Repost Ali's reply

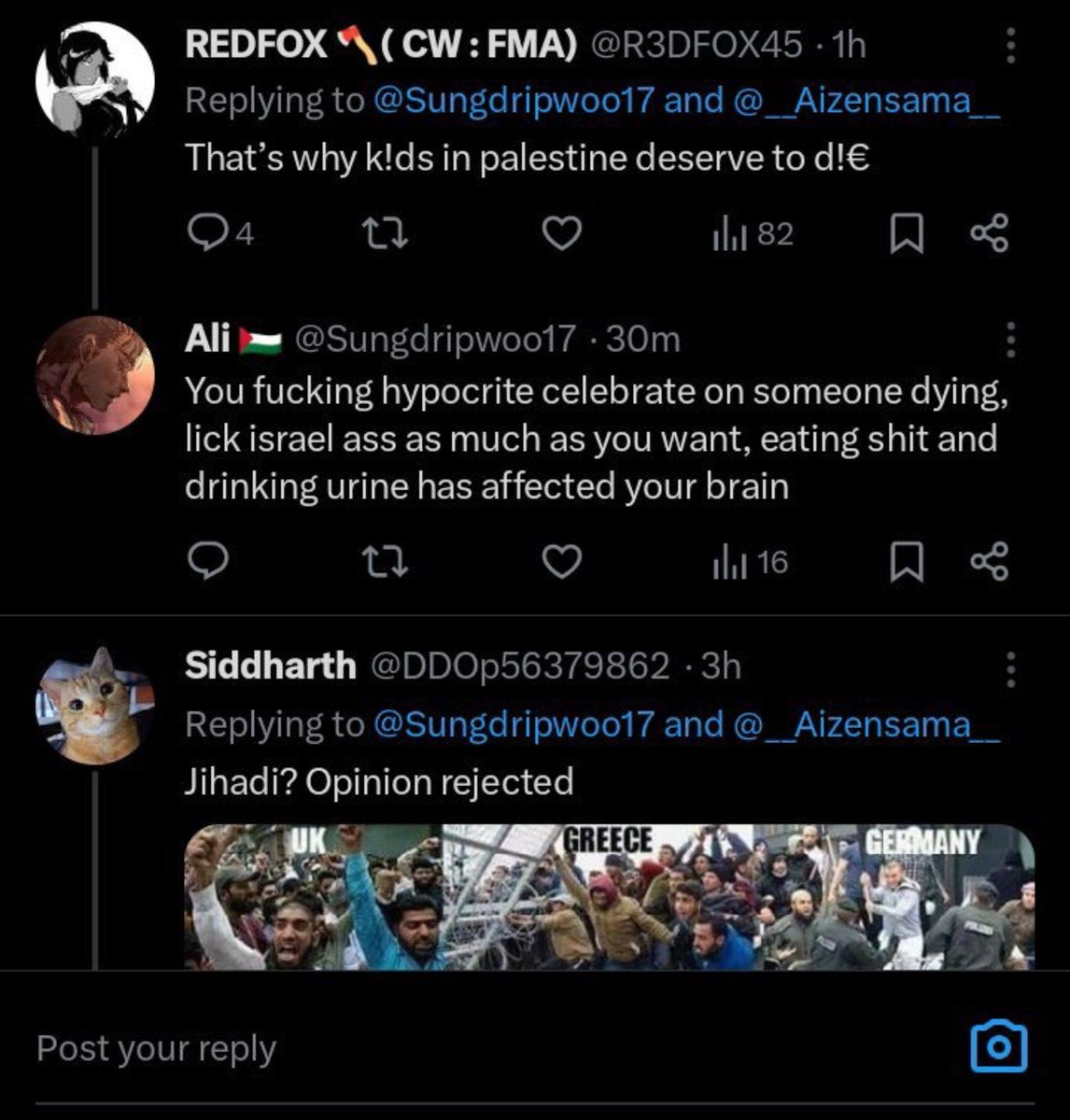384,562
